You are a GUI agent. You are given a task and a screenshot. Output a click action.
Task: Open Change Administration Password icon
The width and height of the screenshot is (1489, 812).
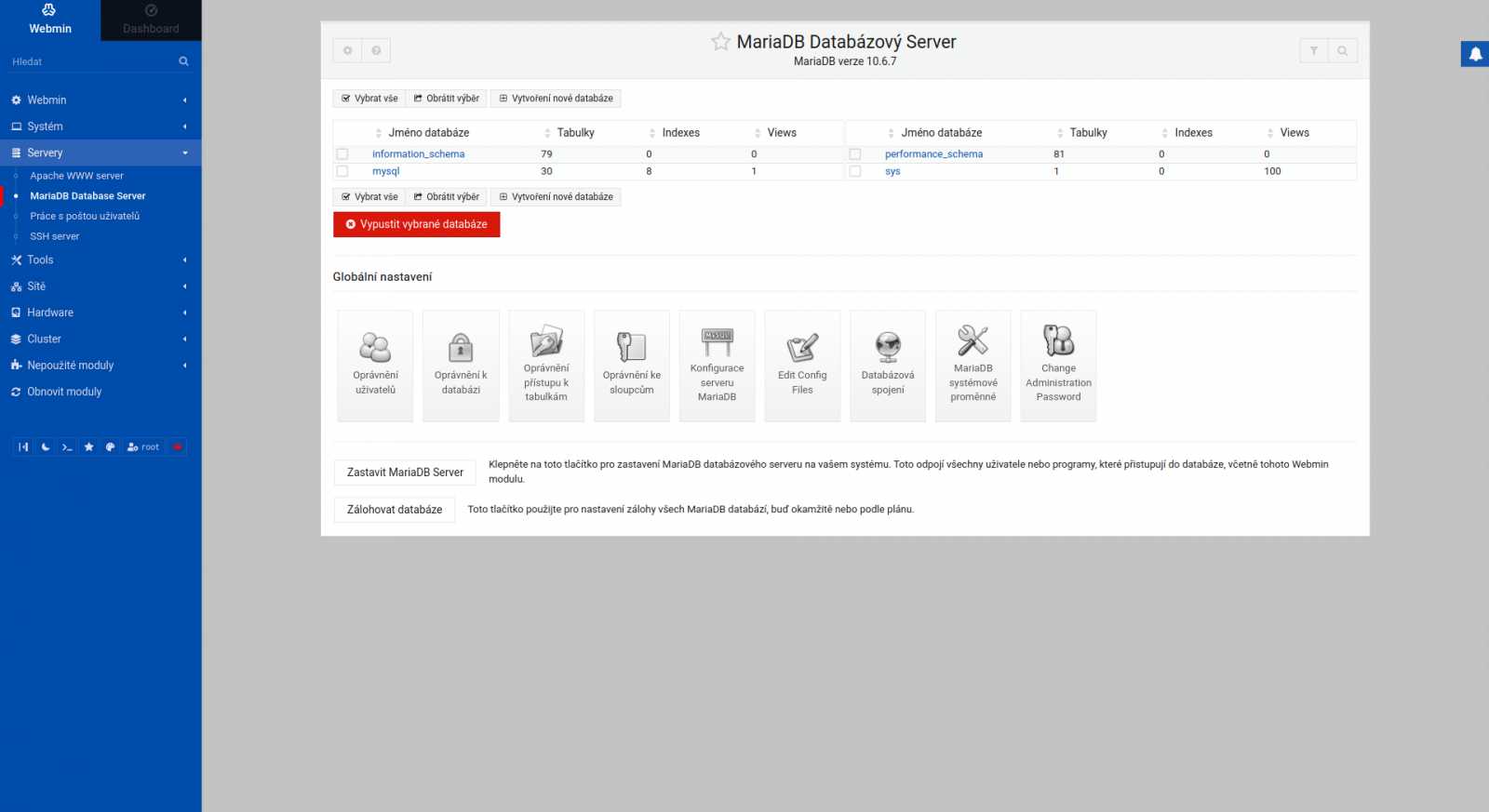coord(1059,366)
